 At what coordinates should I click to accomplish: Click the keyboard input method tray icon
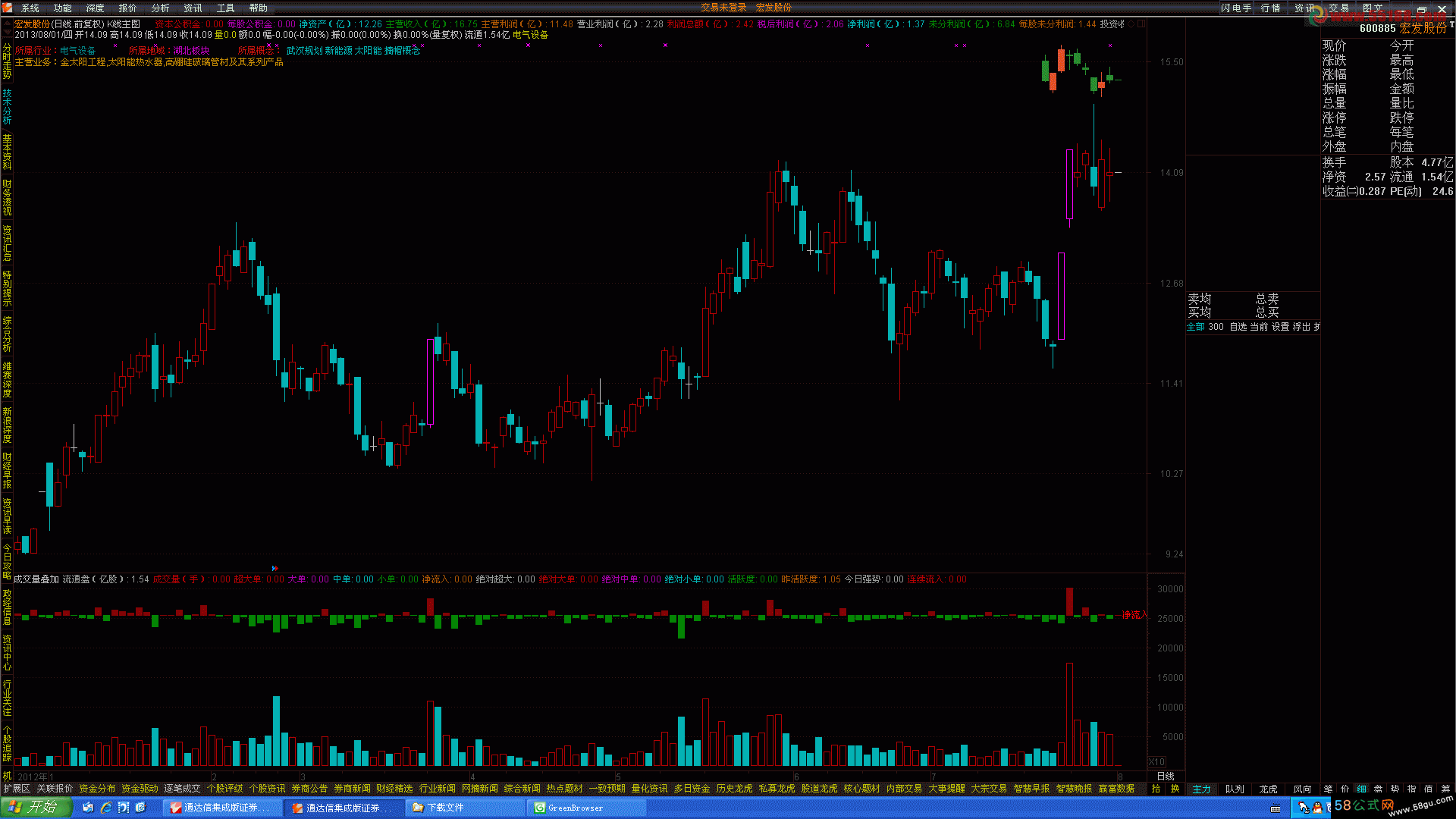pos(1276,808)
